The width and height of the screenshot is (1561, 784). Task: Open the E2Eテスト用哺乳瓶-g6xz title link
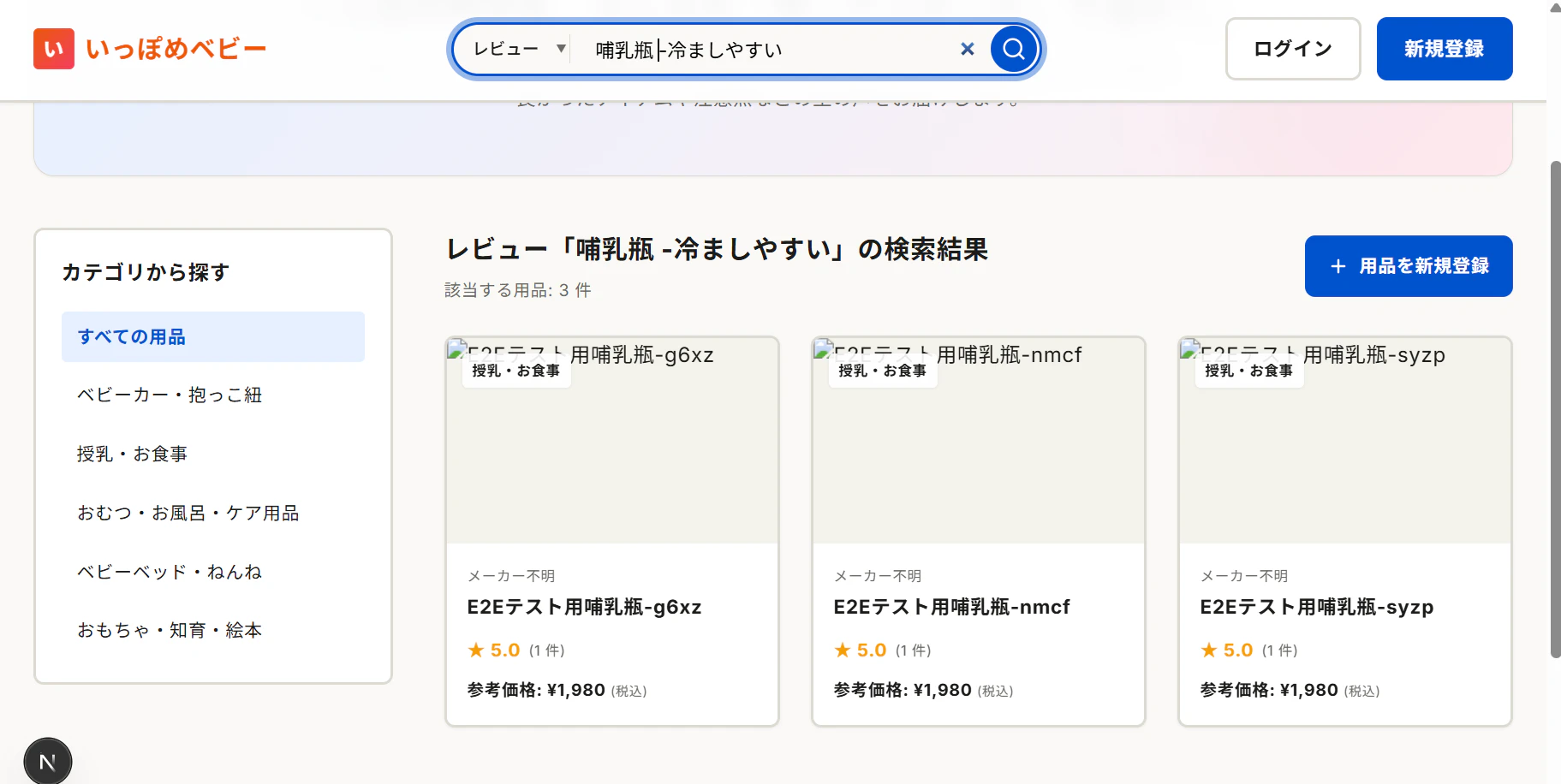584,607
